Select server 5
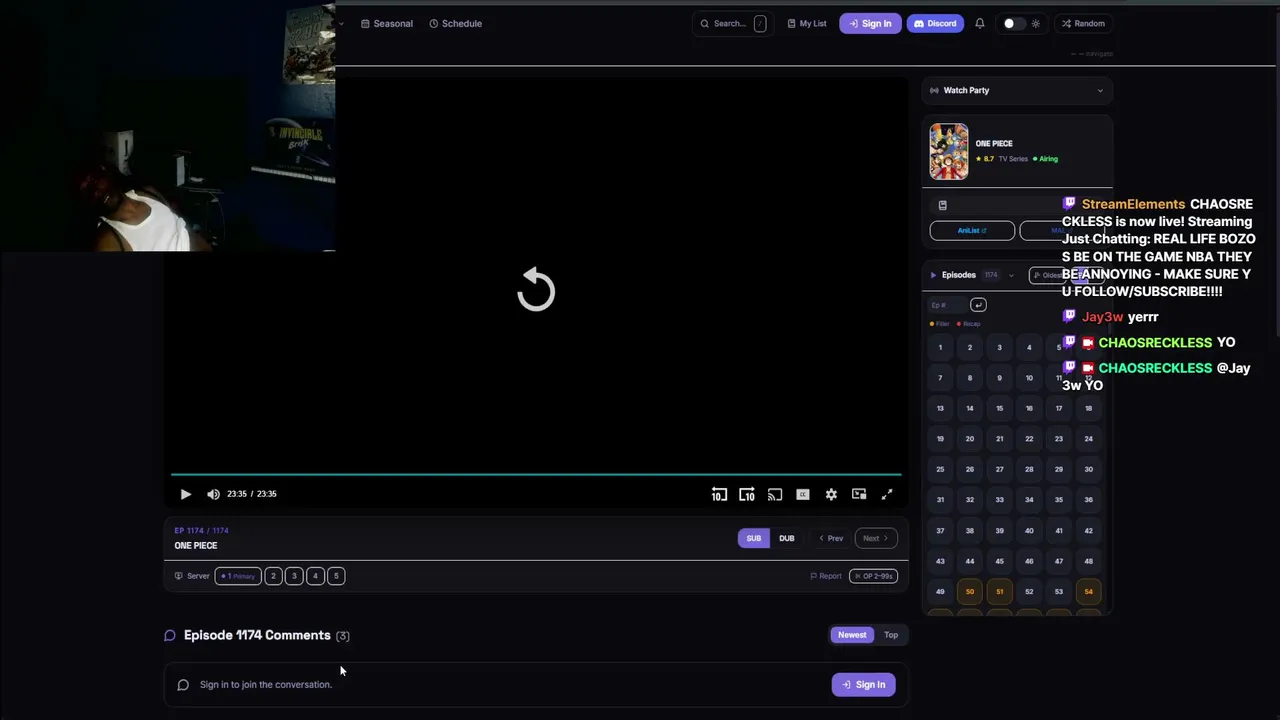The width and height of the screenshot is (1280, 720). pos(336,576)
